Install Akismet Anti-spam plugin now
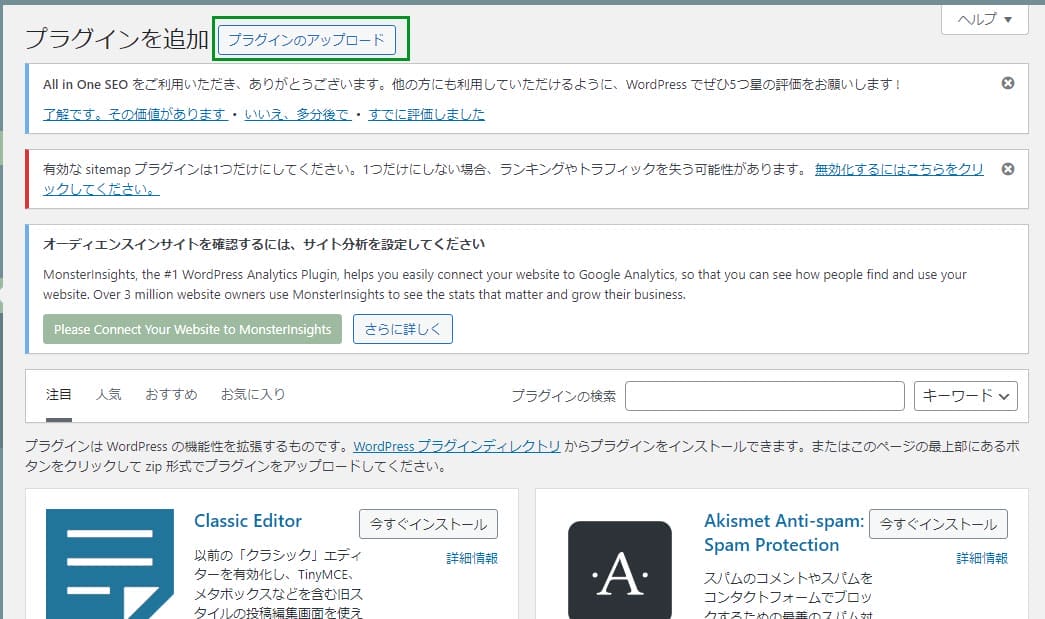This screenshot has height=619, width=1045. pyautogui.click(x=938, y=524)
